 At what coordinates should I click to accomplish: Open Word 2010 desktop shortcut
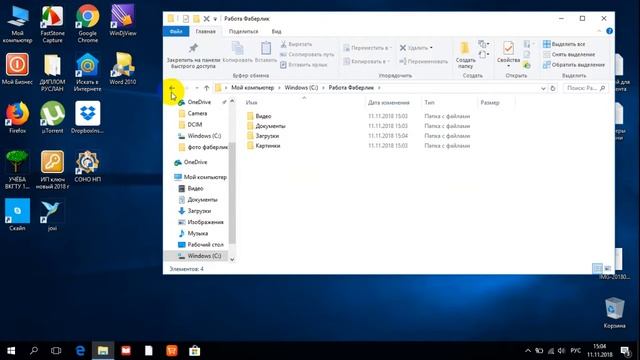122,69
